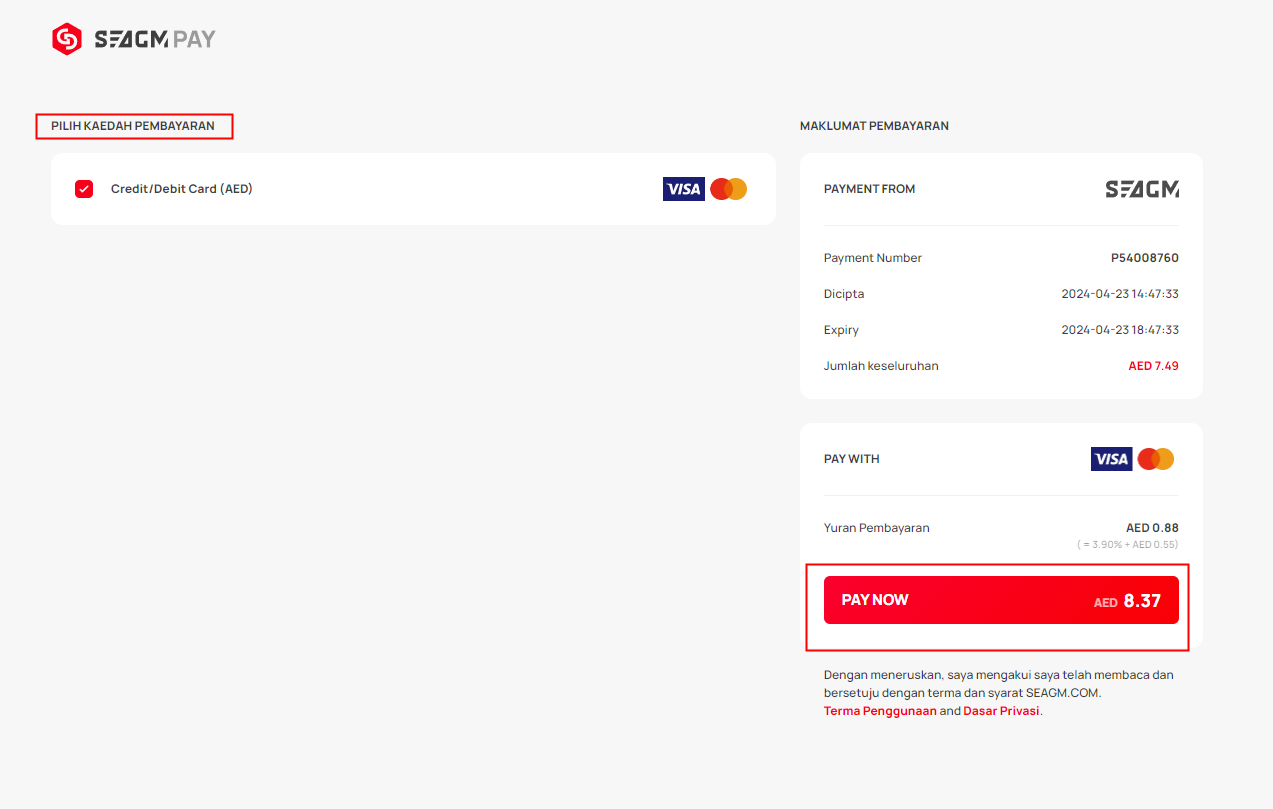1273x809 pixels.
Task: Click the Yuran Pembayaran fee AED 0.88
Action: pyautogui.click(x=1152, y=528)
